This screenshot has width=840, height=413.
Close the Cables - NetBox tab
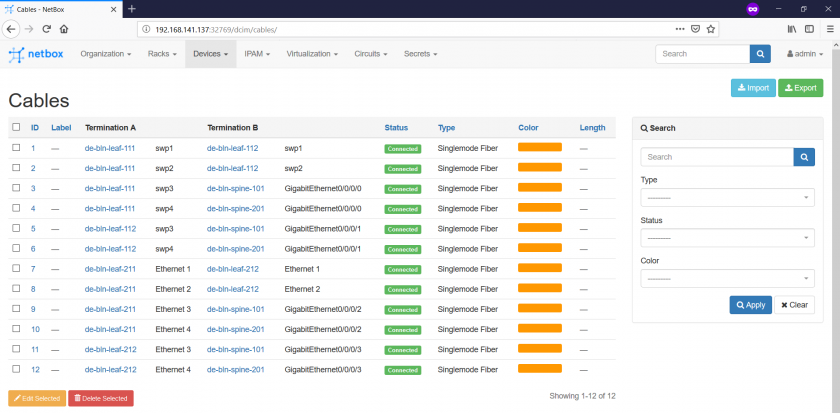[x=114, y=9]
